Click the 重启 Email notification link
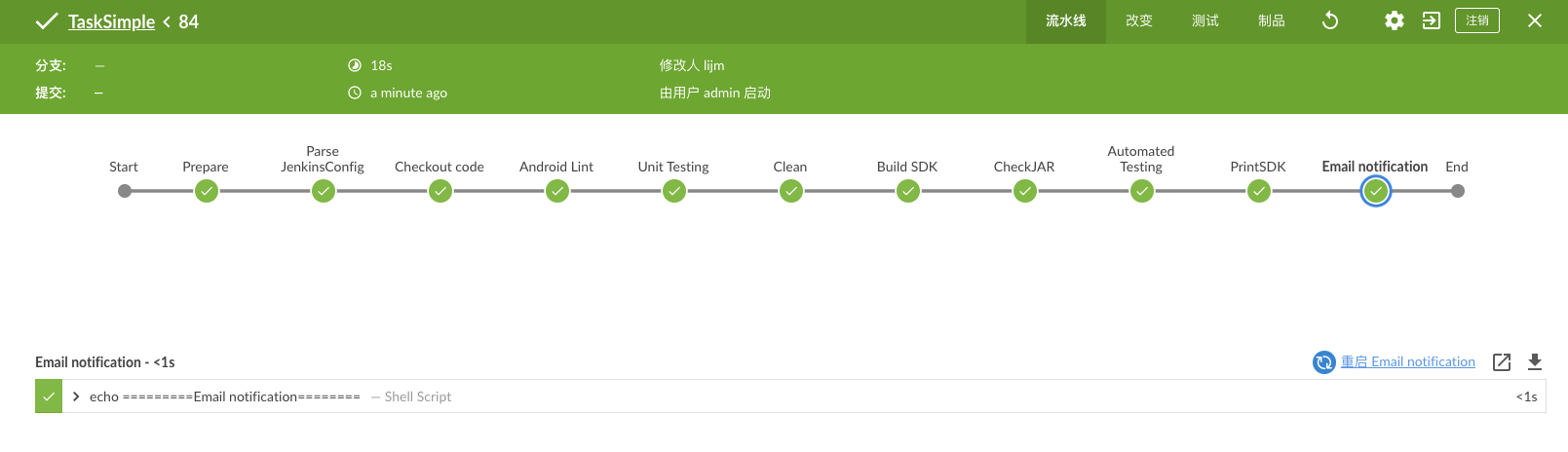The height and width of the screenshot is (452, 1568). pyautogui.click(x=1407, y=361)
